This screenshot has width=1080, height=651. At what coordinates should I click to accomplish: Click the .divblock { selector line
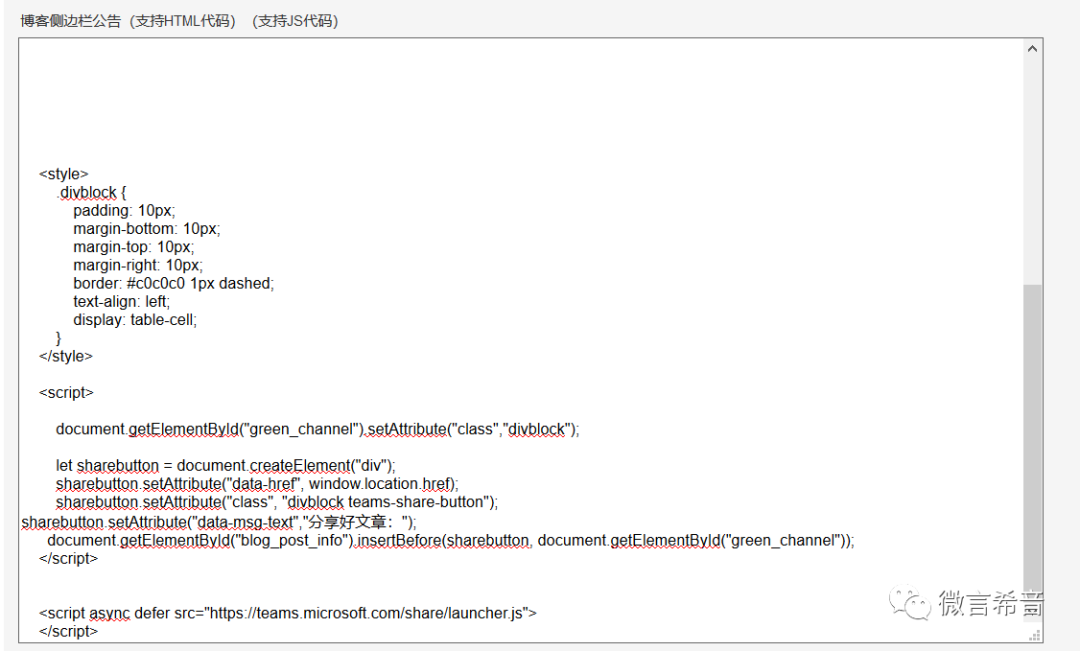click(x=92, y=192)
